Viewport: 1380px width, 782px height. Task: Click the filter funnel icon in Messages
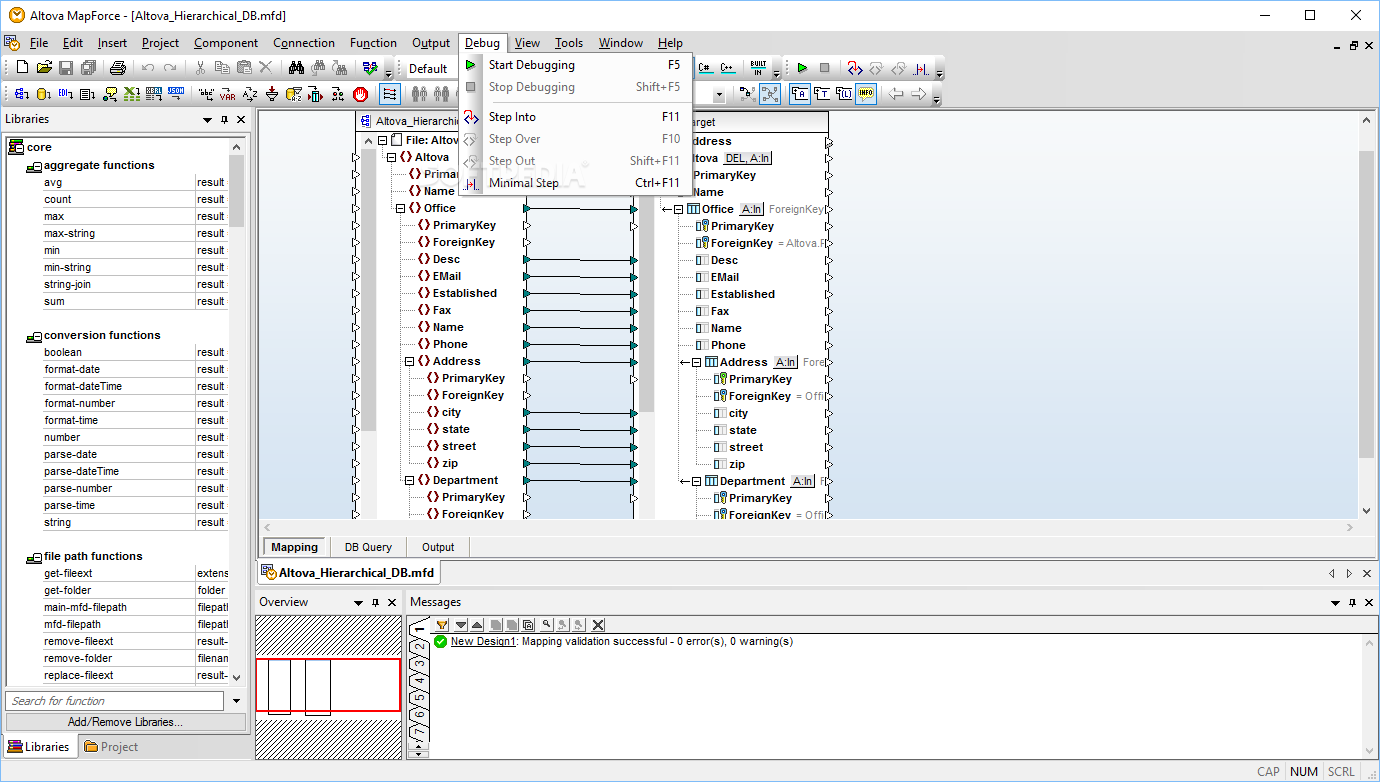441,625
